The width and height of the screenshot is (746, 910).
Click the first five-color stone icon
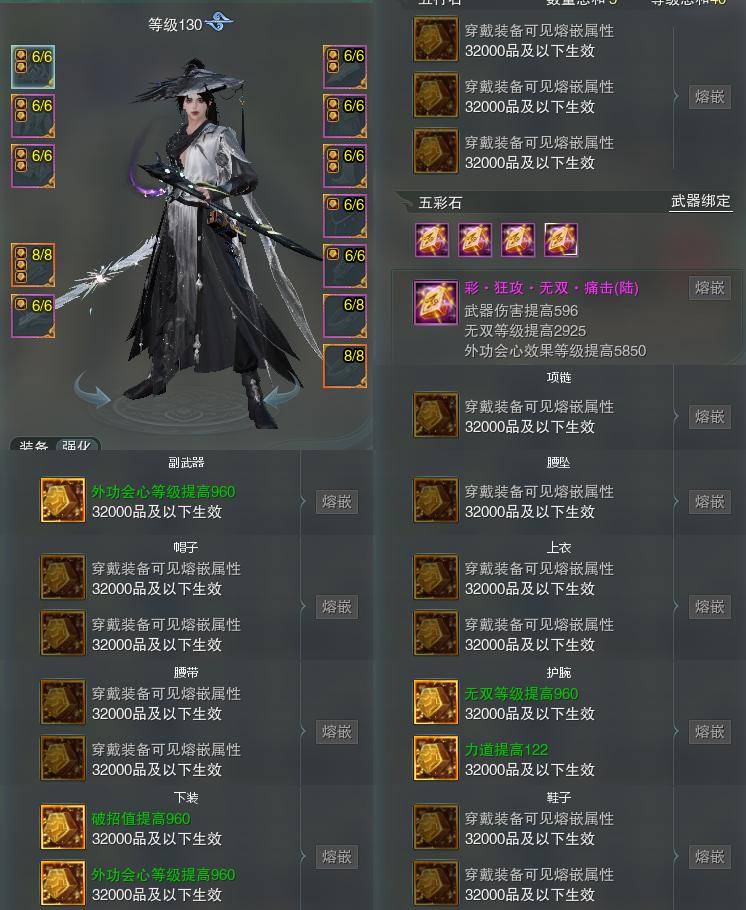(432, 240)
